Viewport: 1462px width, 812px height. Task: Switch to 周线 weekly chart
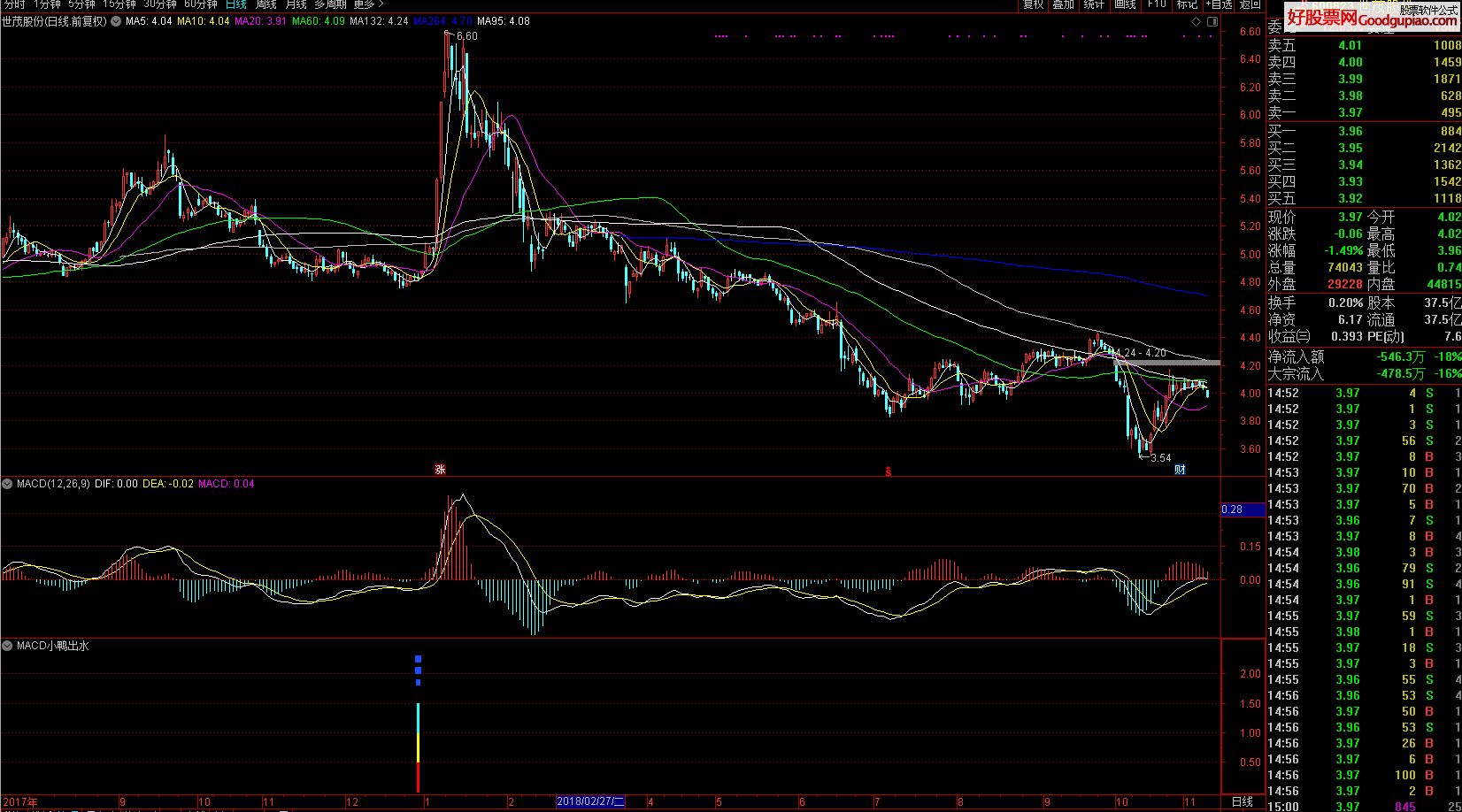(x=266, y=4)
